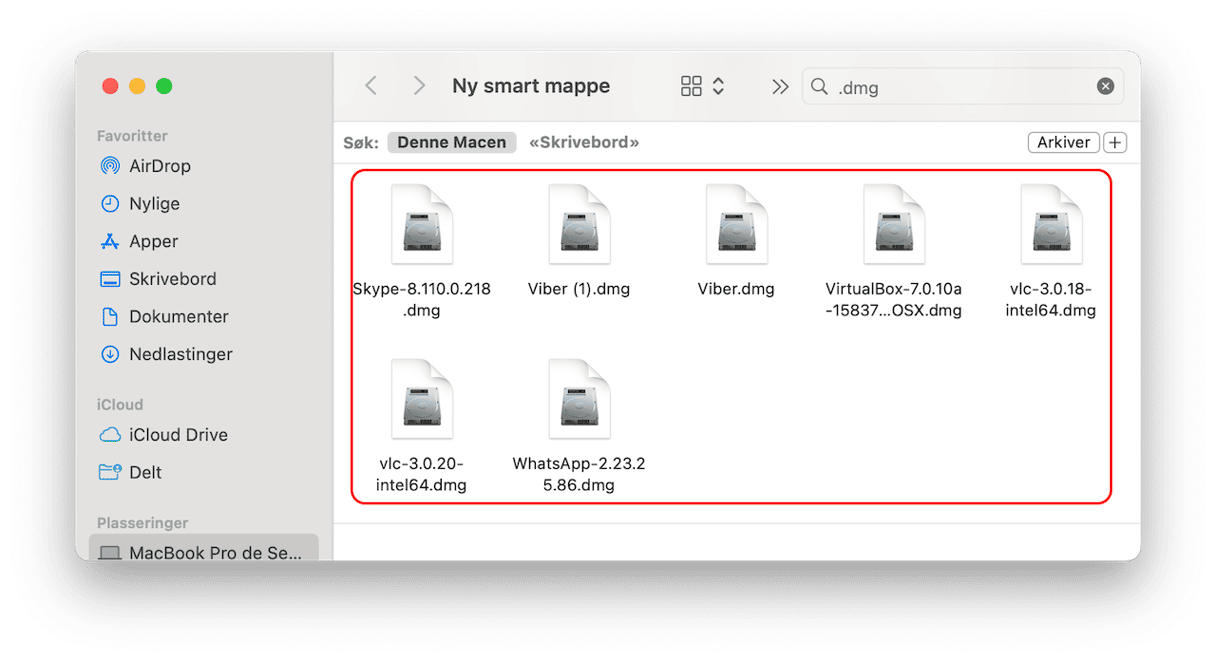Zoom the window with the green button

click(x=164, y=86)
